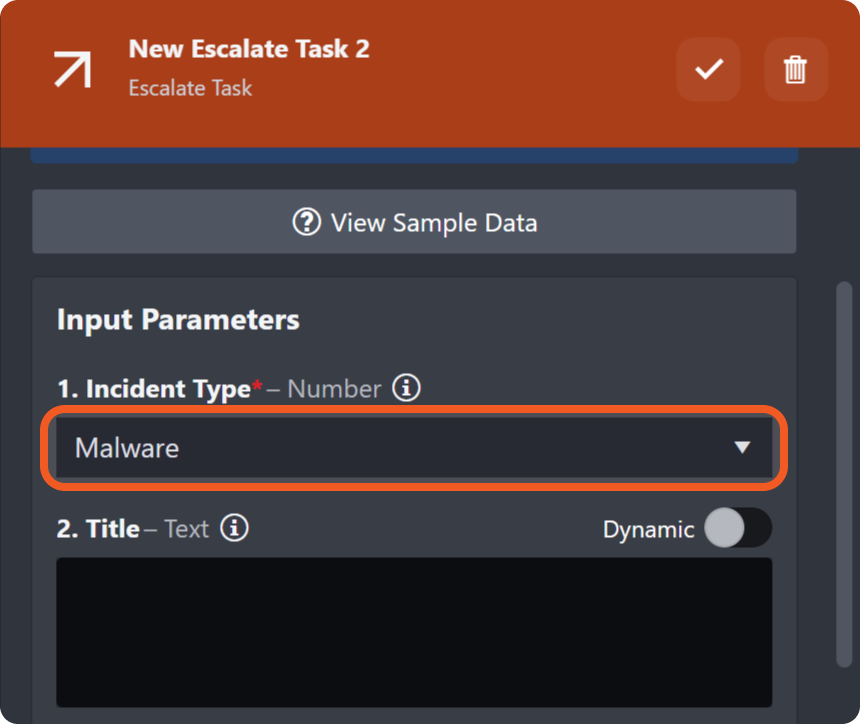Click the Input Parameters heading
The width and height of the screenshot is (860, 724).
coord(178,320)
